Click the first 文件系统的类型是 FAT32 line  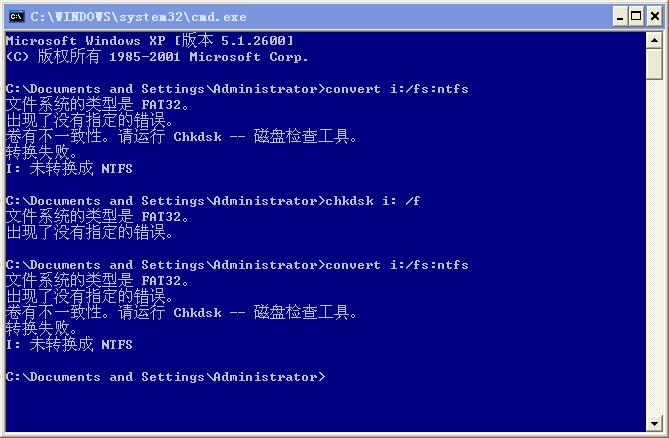tap(97, 104)
